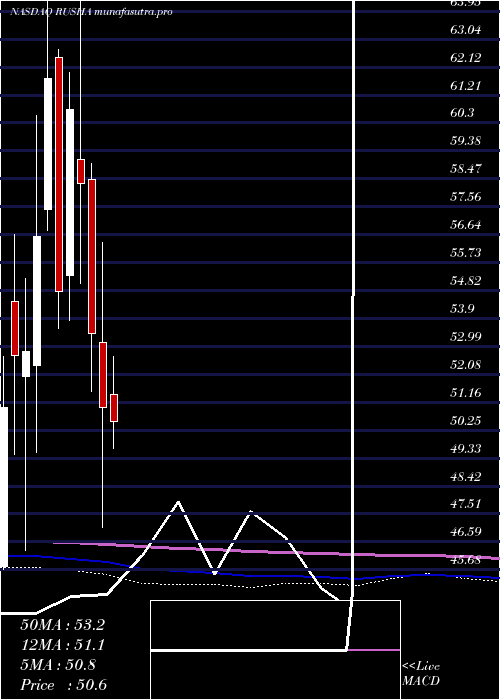Click the 58.47 price axis label
Screen dimensions: 500x700
click(x=466, y=169)
